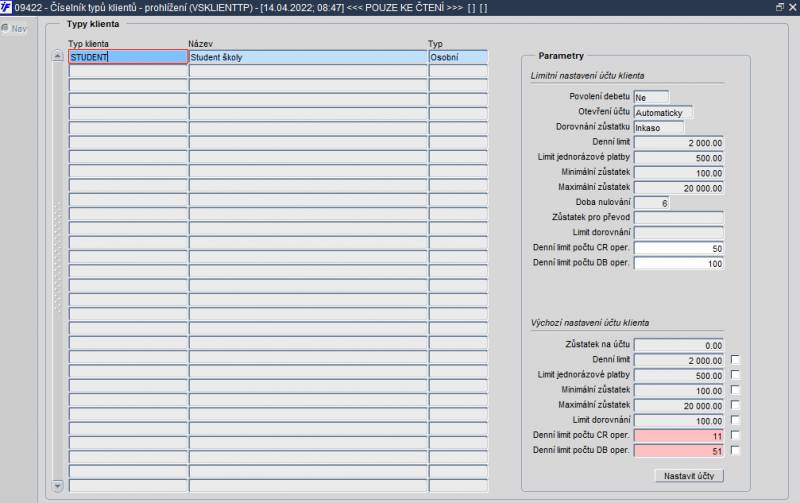Click Minimální zůstatek field in limitní nastavení
This screenshot has width=800, height=503.
tap(679, 173)
